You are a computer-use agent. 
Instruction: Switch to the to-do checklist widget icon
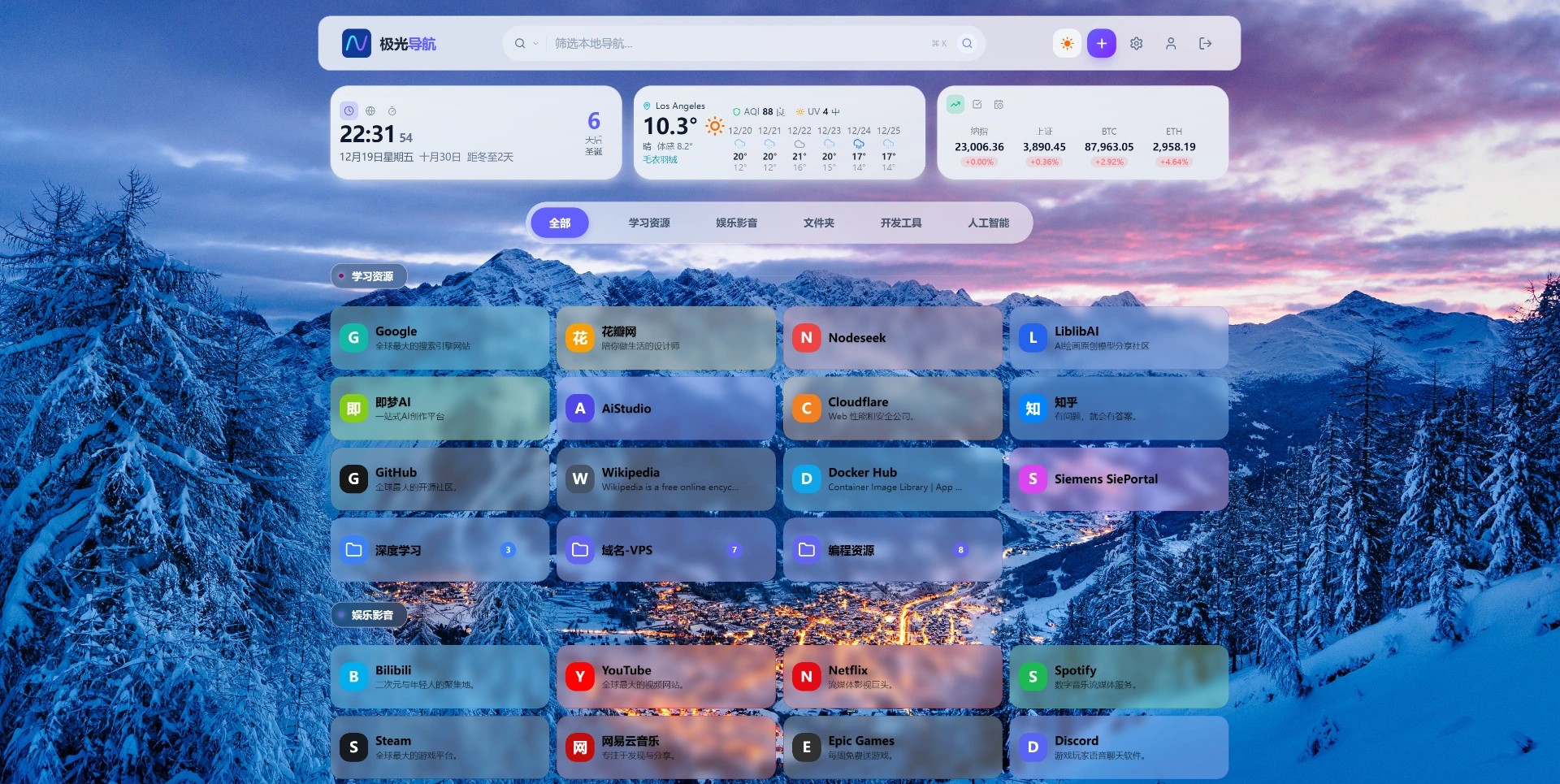coord(977,105)
